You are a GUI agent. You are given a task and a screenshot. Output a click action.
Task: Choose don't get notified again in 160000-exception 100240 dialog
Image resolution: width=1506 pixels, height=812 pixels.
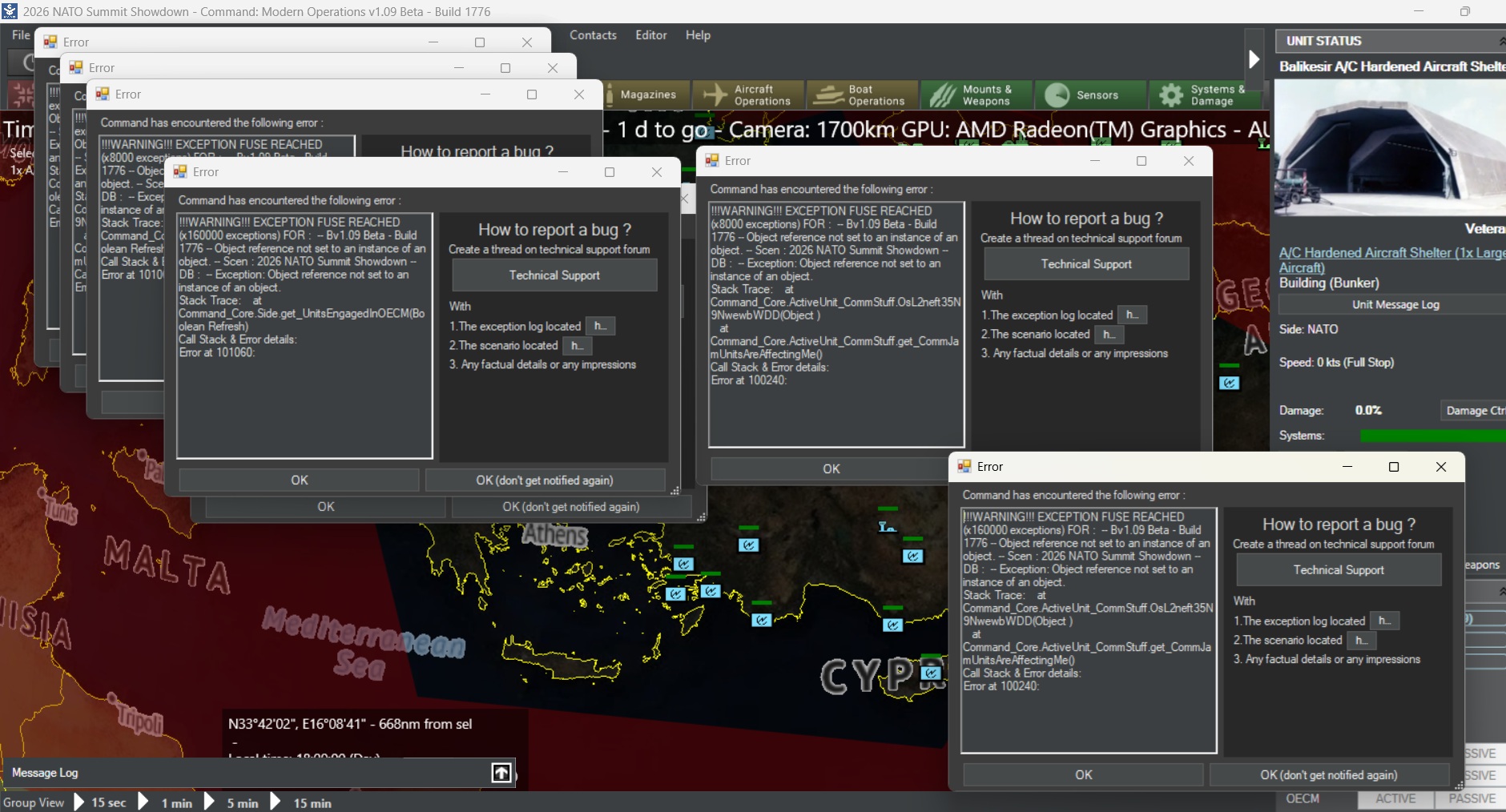[x=1329, y=775]
